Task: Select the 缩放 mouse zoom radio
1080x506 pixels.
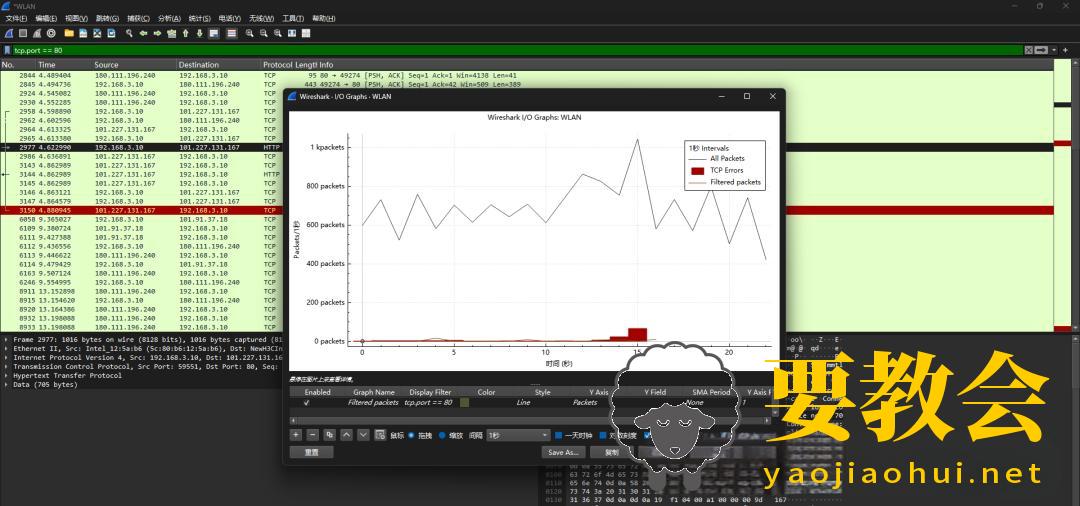Action: tap(442, 435)
